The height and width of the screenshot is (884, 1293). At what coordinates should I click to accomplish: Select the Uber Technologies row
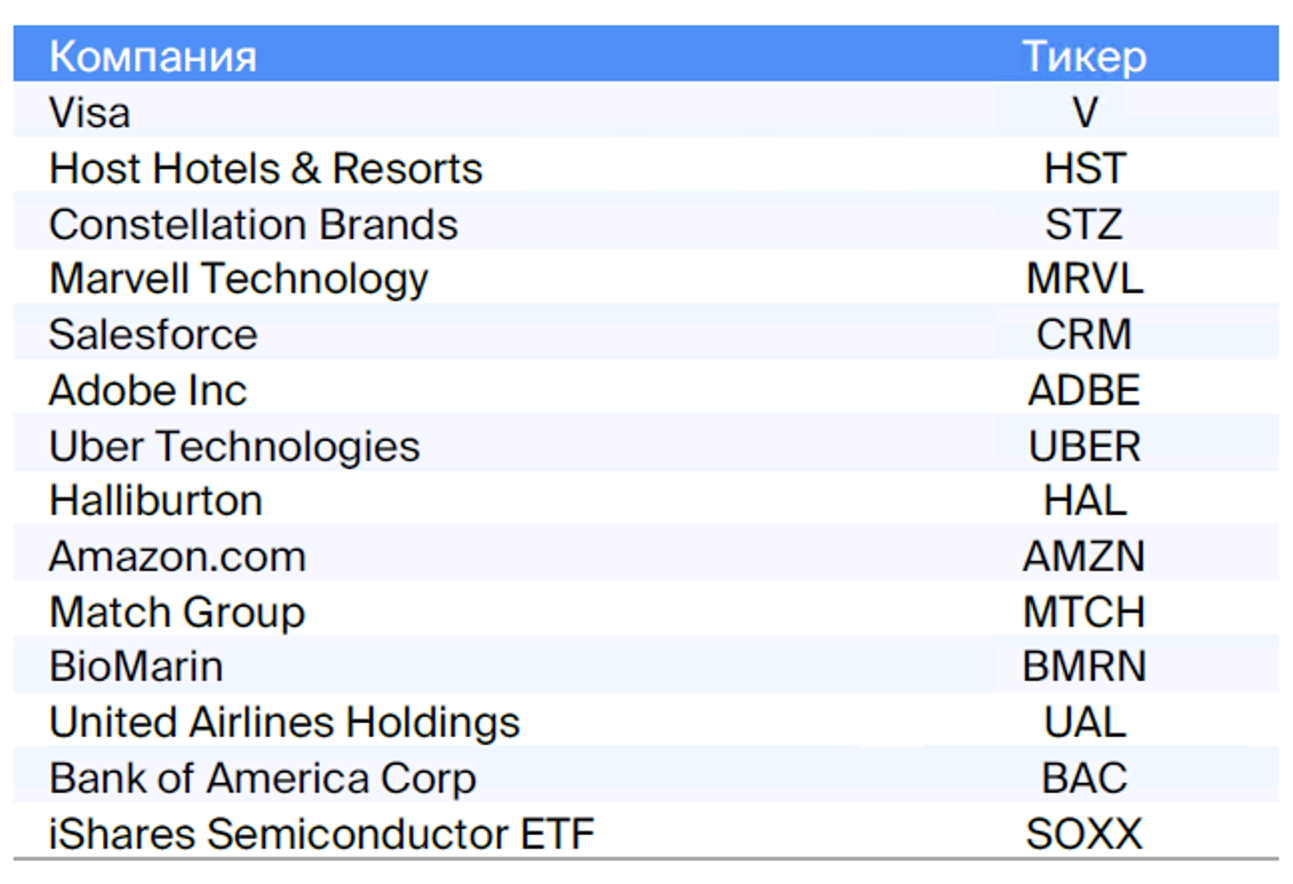coord(646,446)
